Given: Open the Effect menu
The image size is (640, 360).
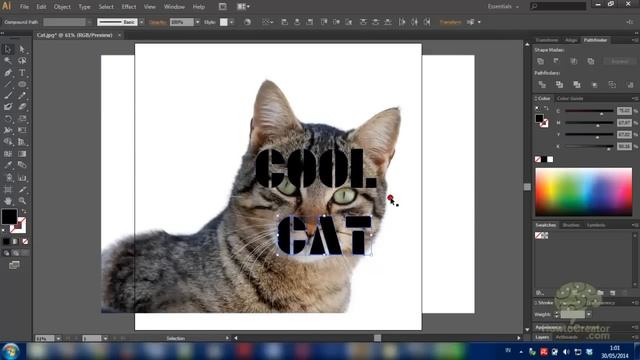Looking at the screenshot, I should (x=129, y=7).
